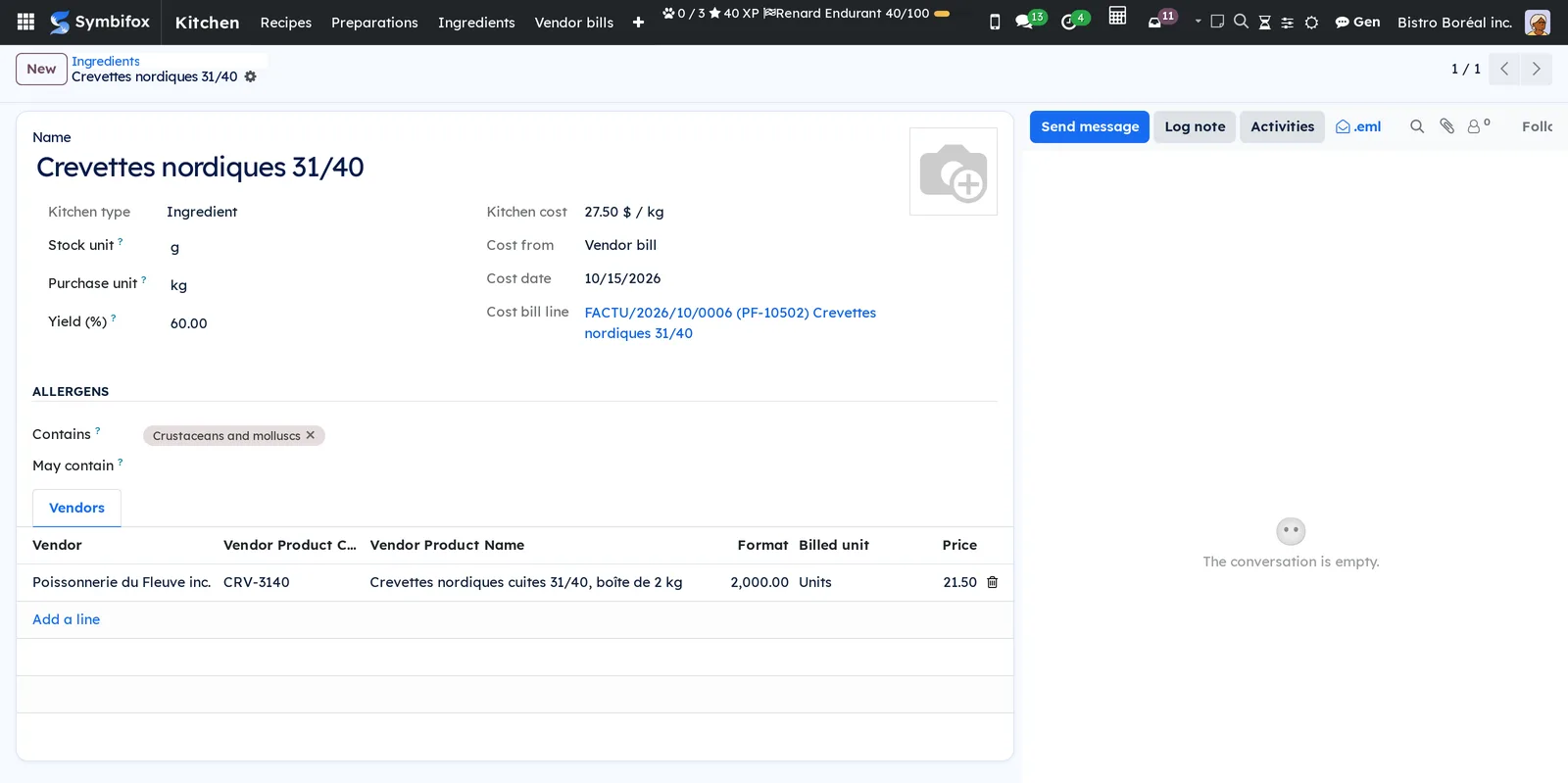Click the sticky note icon in top bar

(1217, 22)
